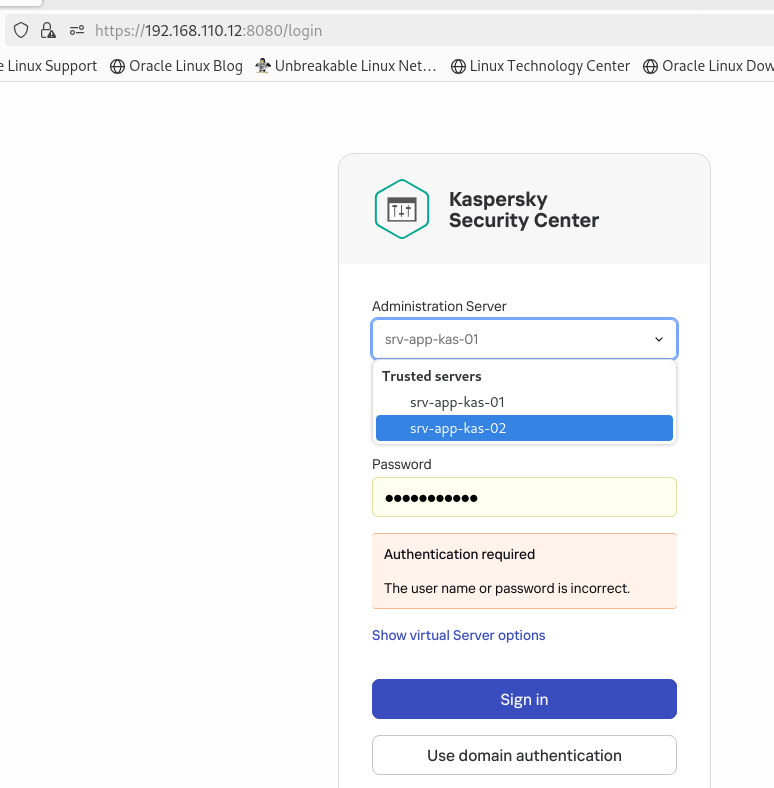Click the Administration Server combo box showing srv-app-kas-01
Image resolution: width=774 pixels, height=788 pixels.
(524, 339)
